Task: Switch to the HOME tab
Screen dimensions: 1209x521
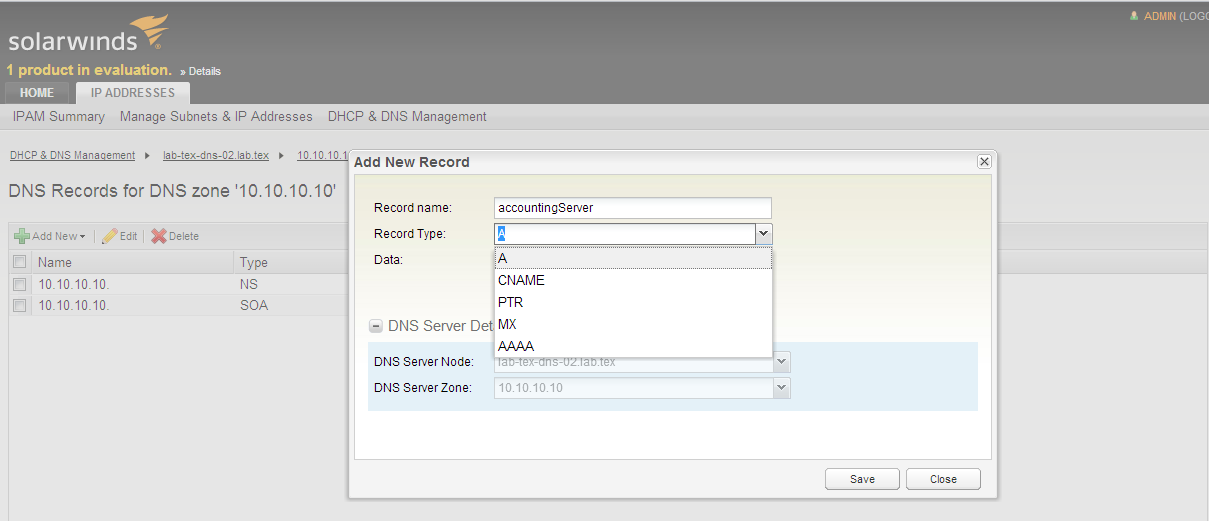Action: click(x=37, y=93)
